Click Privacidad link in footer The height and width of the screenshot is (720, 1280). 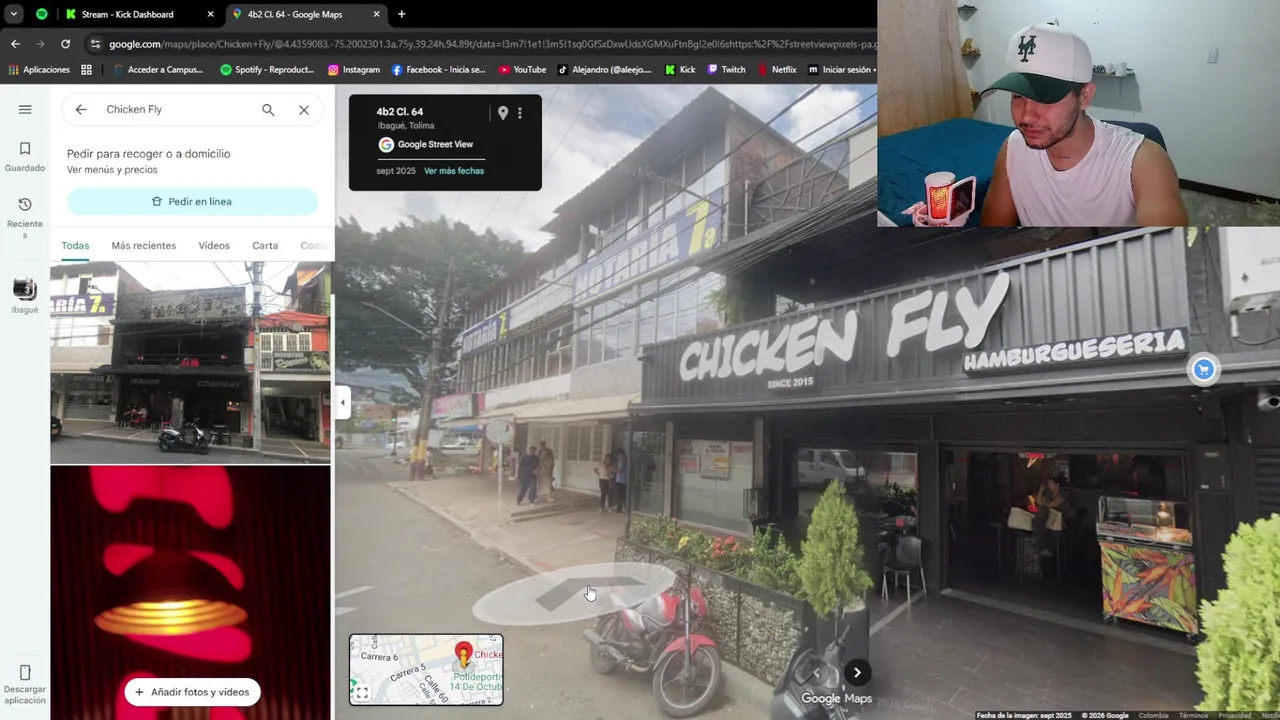(1234, 715)
